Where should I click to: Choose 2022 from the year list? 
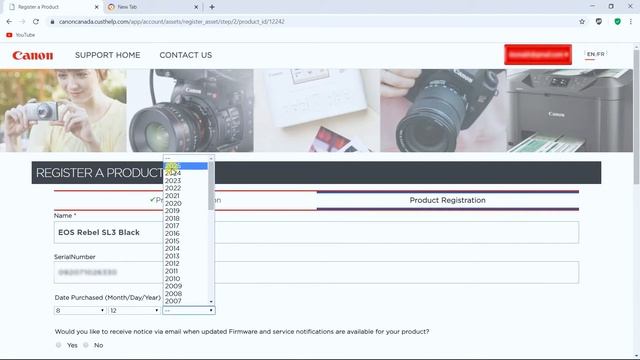click(186, 188)
